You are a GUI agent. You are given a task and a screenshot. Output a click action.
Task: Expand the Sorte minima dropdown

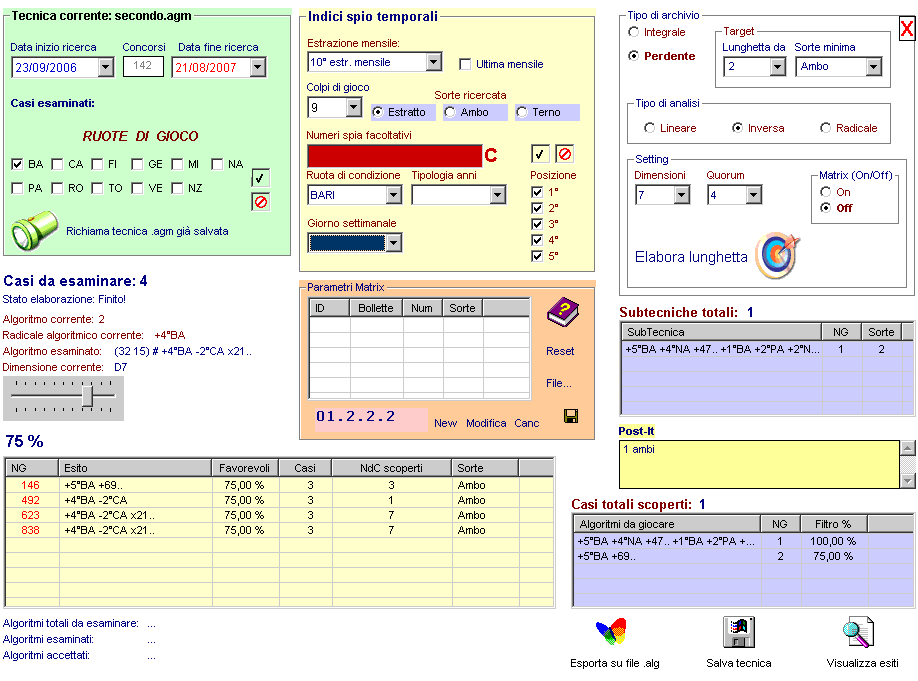(874, 67)
